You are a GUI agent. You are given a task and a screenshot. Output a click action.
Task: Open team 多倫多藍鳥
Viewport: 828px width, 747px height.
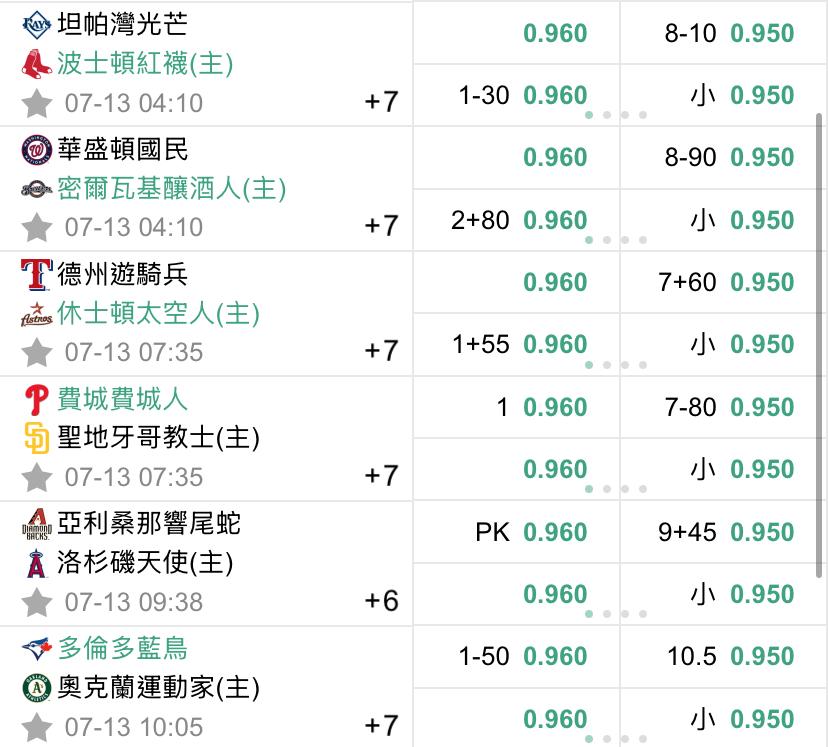coord(122,648)
